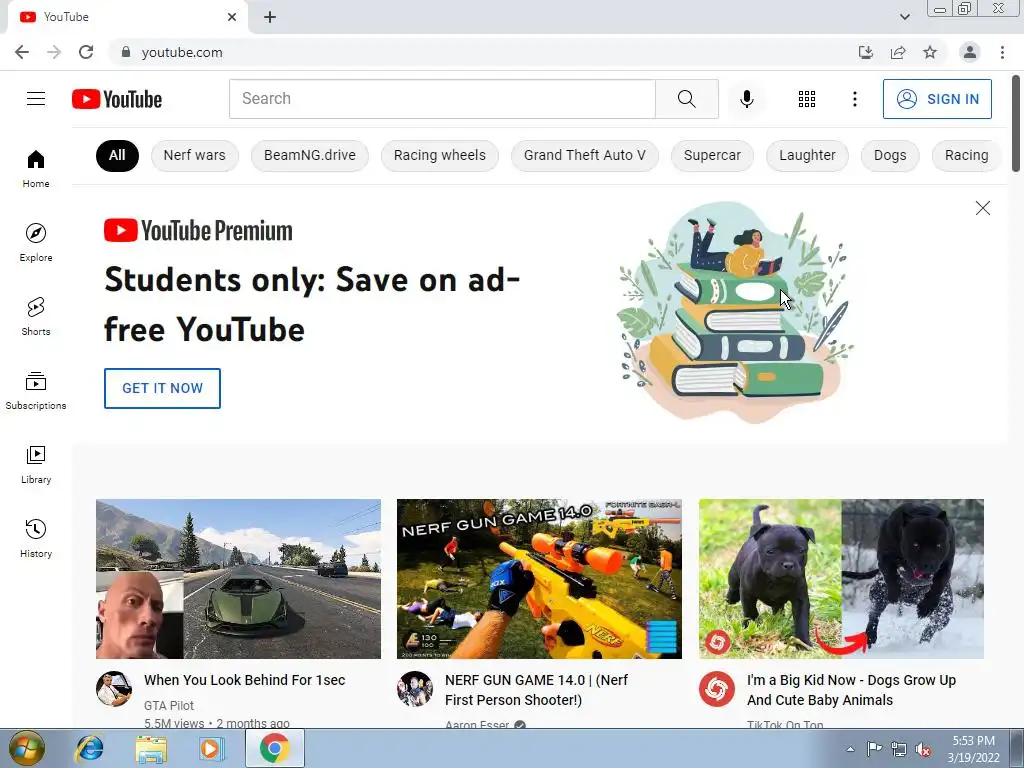The width and height of the screenshot is (1024, 768).
Task: Select the Nerf wars chip
Action: (x=195, y=155)
